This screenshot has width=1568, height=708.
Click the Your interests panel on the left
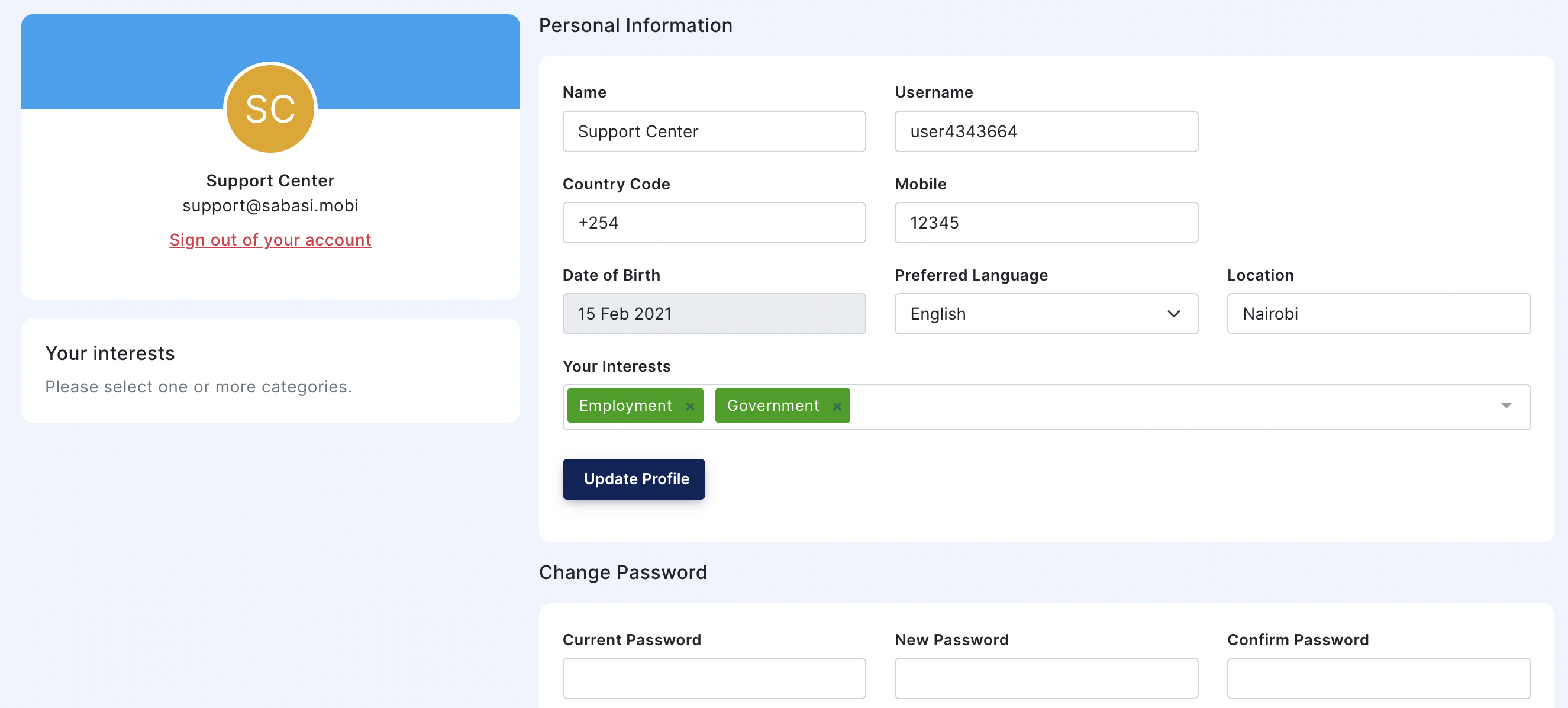tap(270, 369)
